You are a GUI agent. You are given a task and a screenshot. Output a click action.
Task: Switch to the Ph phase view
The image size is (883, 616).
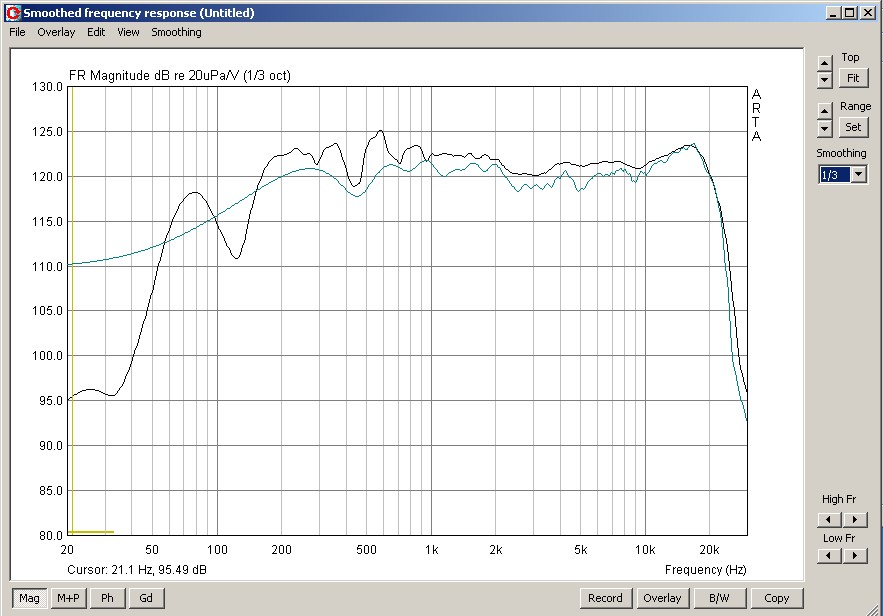coord(107,598)
